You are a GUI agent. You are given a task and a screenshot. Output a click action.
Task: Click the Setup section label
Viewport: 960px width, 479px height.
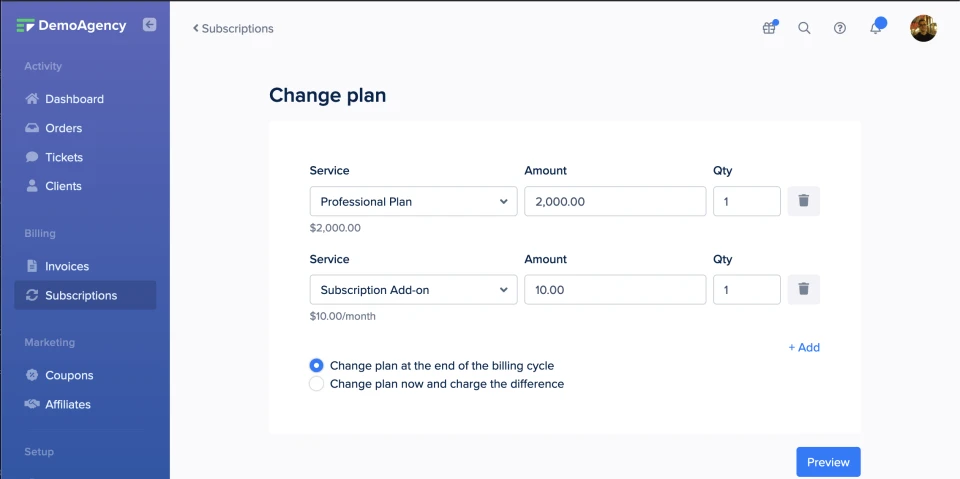click(x=39, y=451)
